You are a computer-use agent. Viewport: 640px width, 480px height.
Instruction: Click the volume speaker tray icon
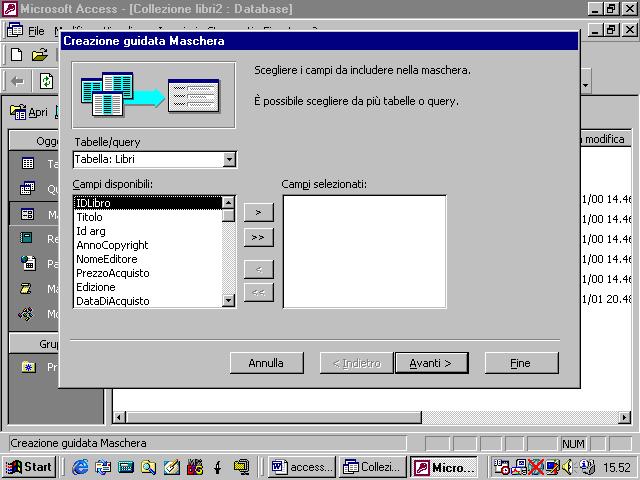coord(567,467)
